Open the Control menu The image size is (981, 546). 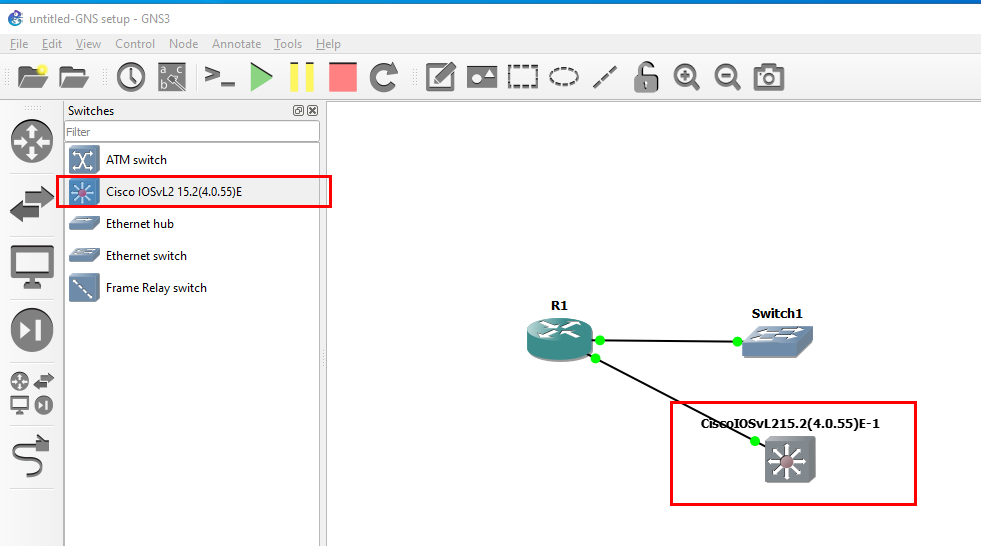135,44
